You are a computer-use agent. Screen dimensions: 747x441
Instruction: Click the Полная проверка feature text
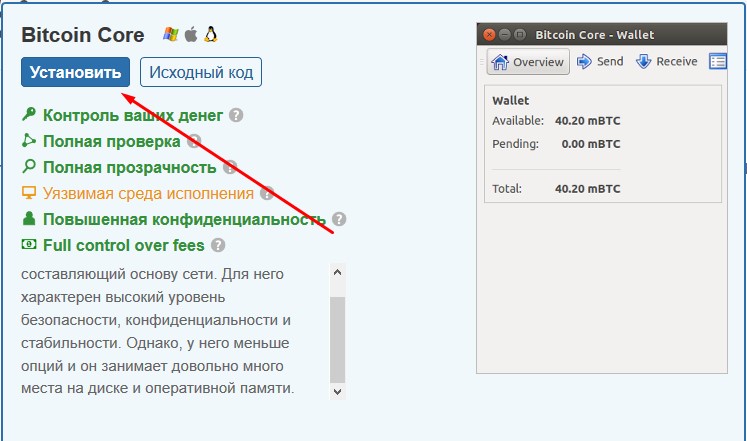111,141
